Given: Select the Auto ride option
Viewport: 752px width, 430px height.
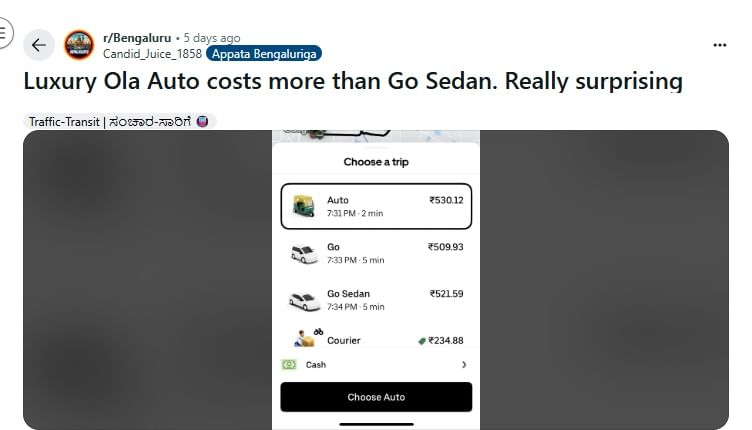Looking at the screenshot, I should click(376, 206).
